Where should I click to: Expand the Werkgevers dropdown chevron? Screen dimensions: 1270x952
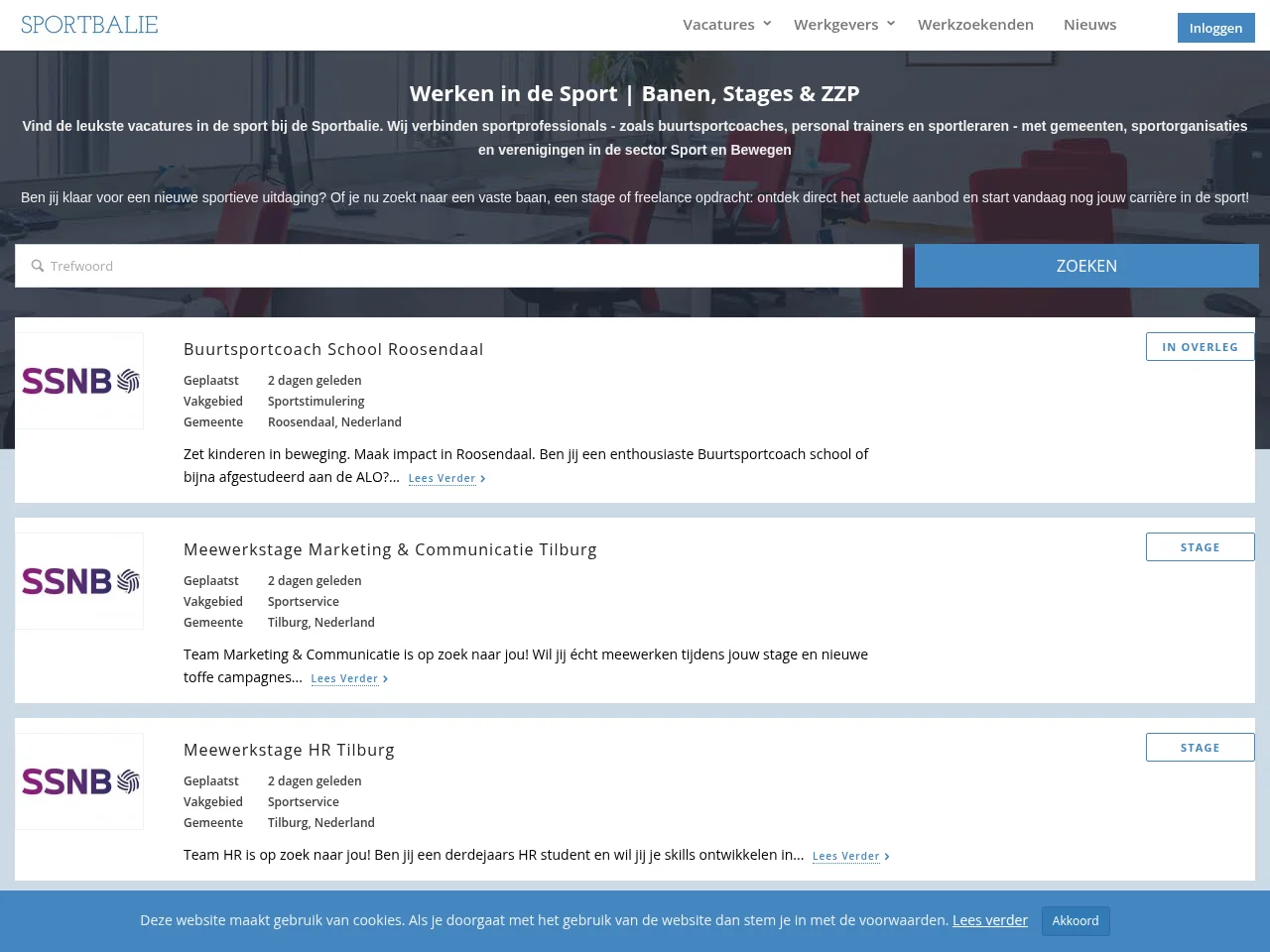click(x=891, y=24)
